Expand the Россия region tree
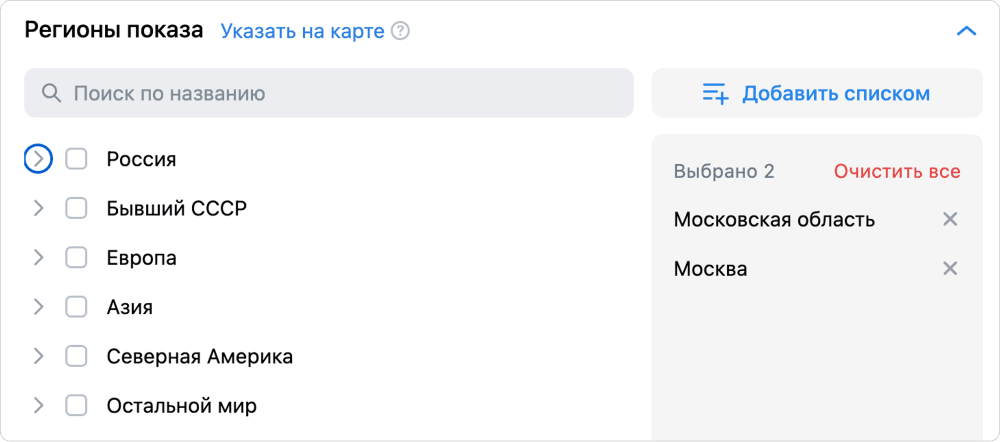This screenshot has width=1000, height=442. point(38,159)
